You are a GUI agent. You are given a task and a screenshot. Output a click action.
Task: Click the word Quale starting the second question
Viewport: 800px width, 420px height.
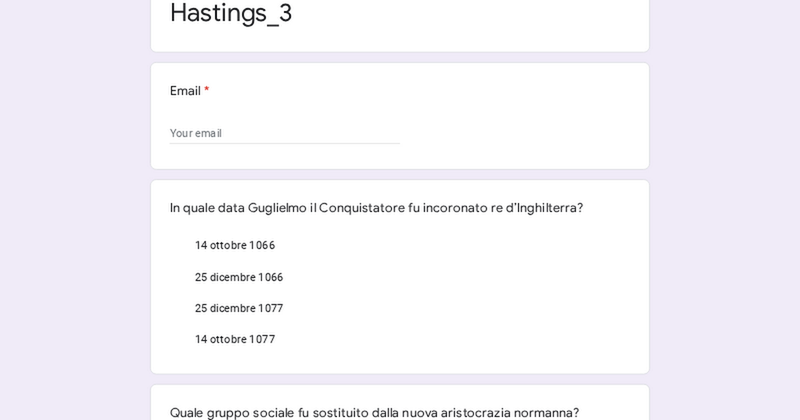(189, 412)
